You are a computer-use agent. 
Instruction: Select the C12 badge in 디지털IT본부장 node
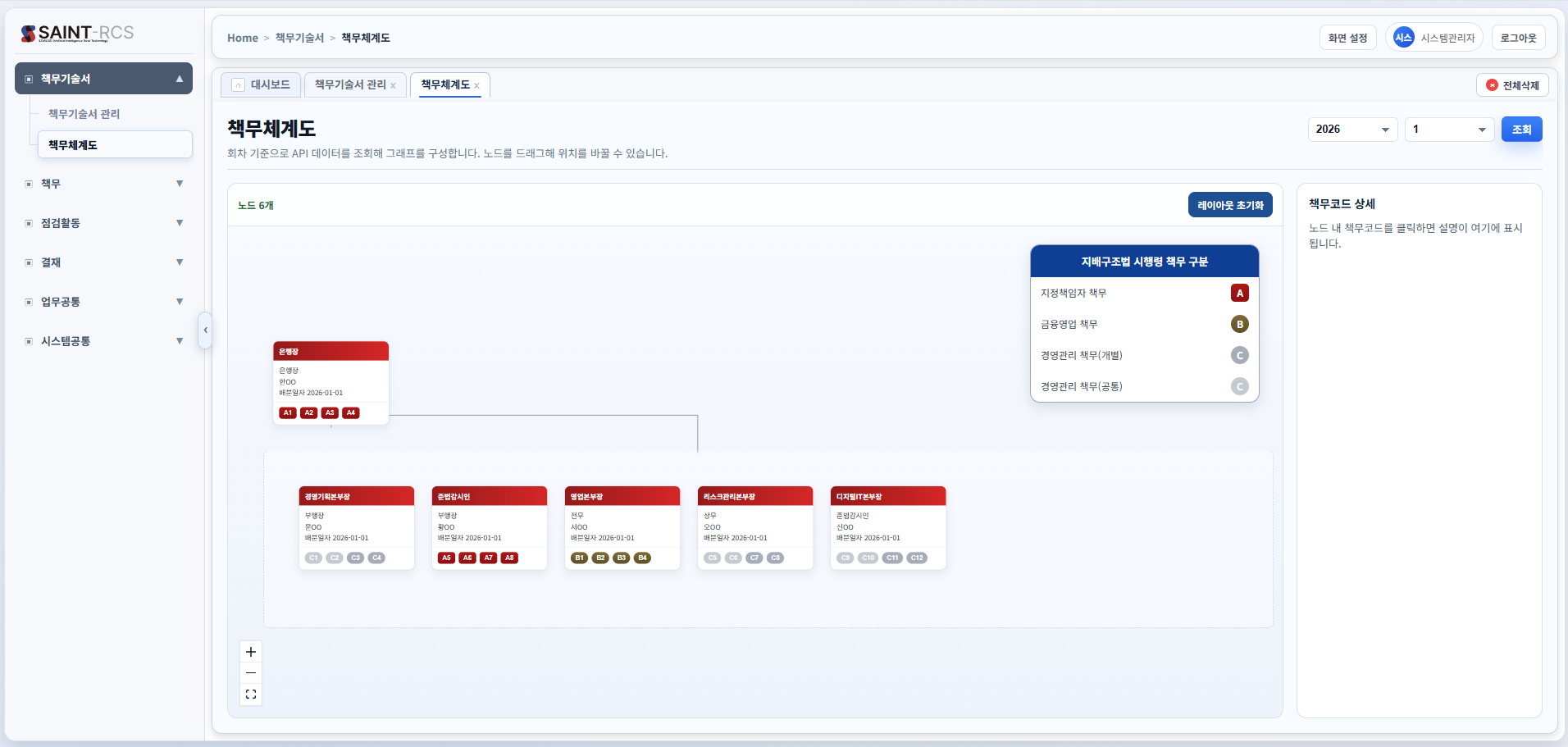(x=917, y=558)
